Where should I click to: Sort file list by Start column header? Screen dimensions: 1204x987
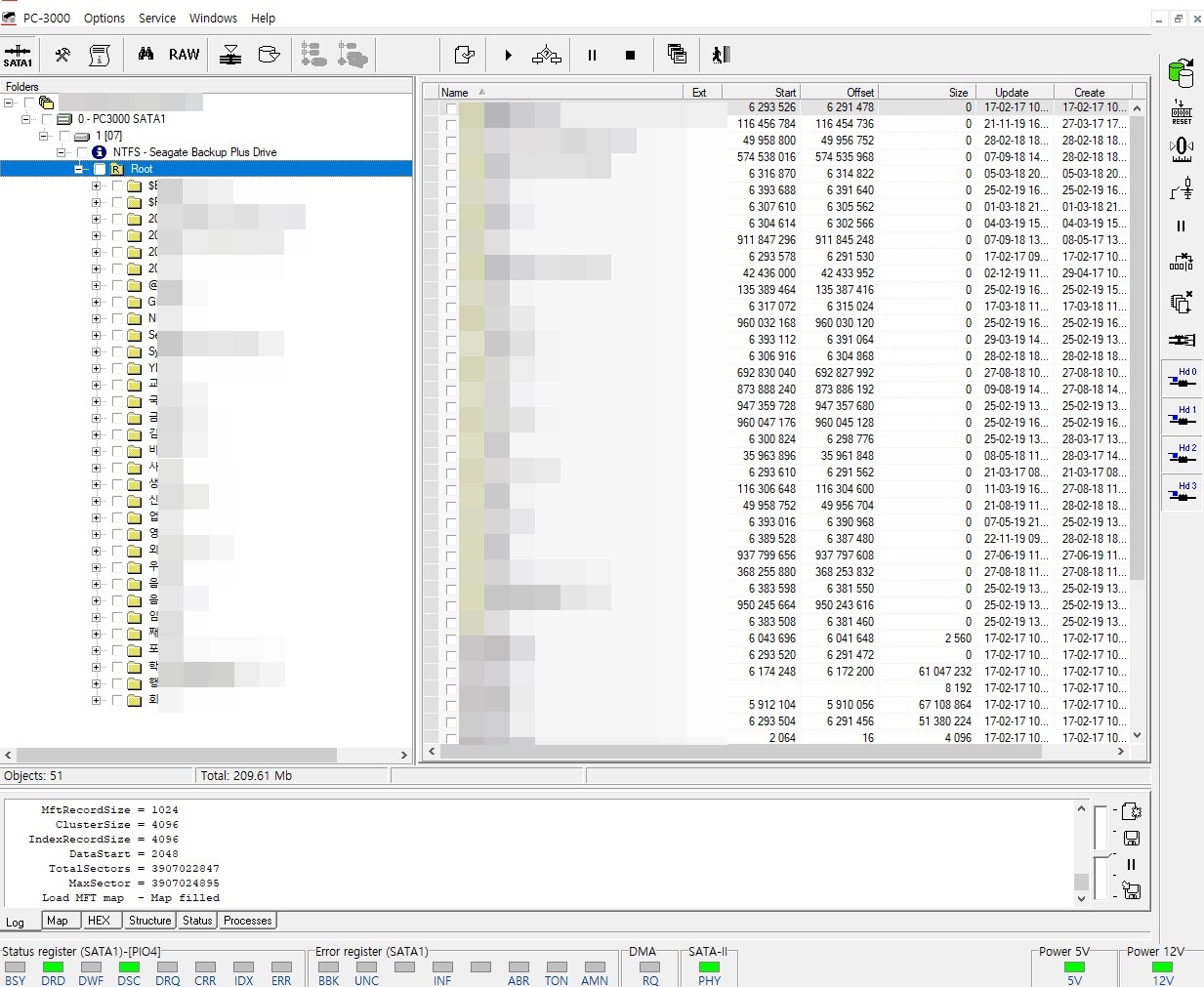(x=761, y=92)
